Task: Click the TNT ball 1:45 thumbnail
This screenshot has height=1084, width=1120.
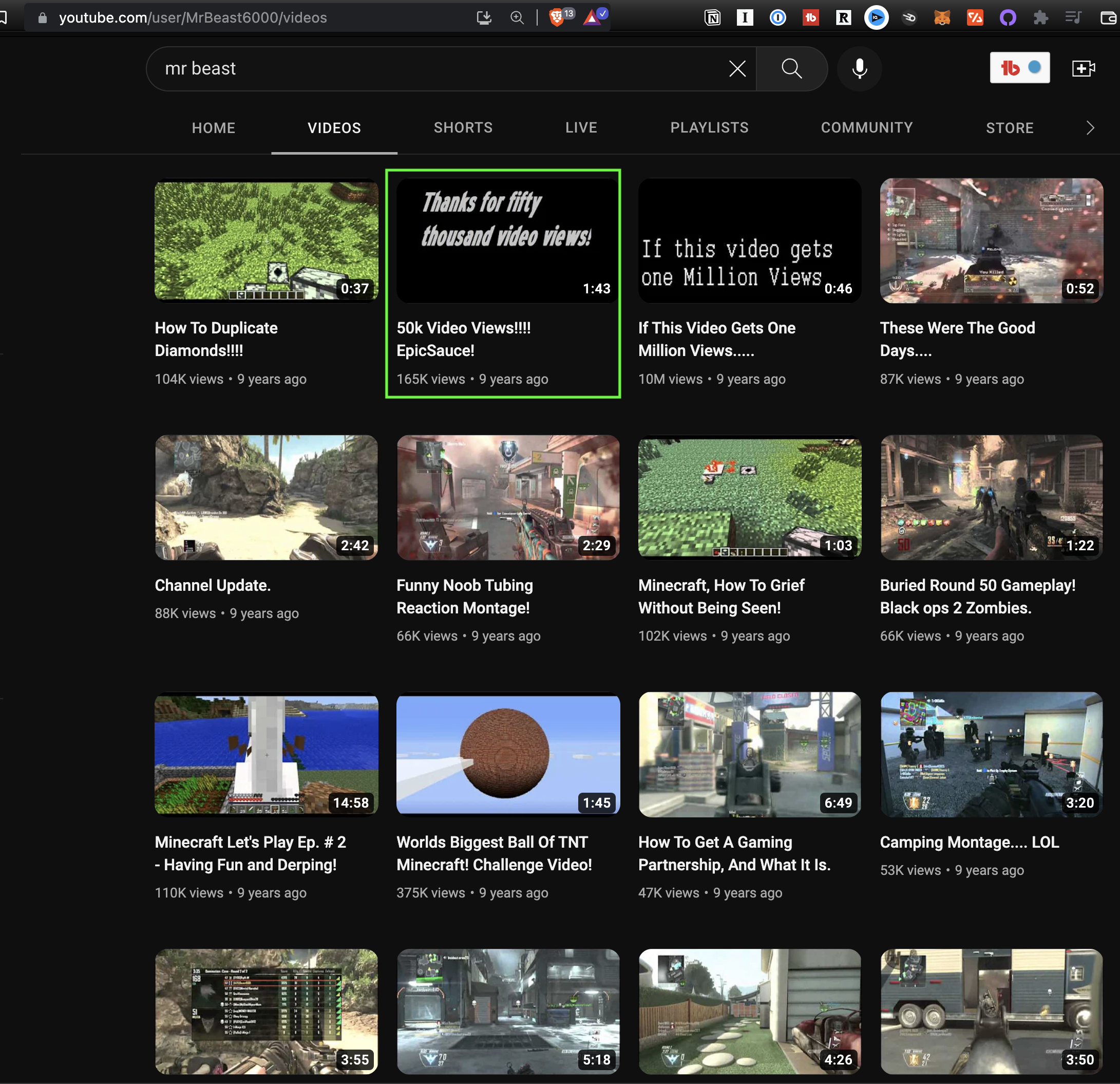Action: pos(508,754)
